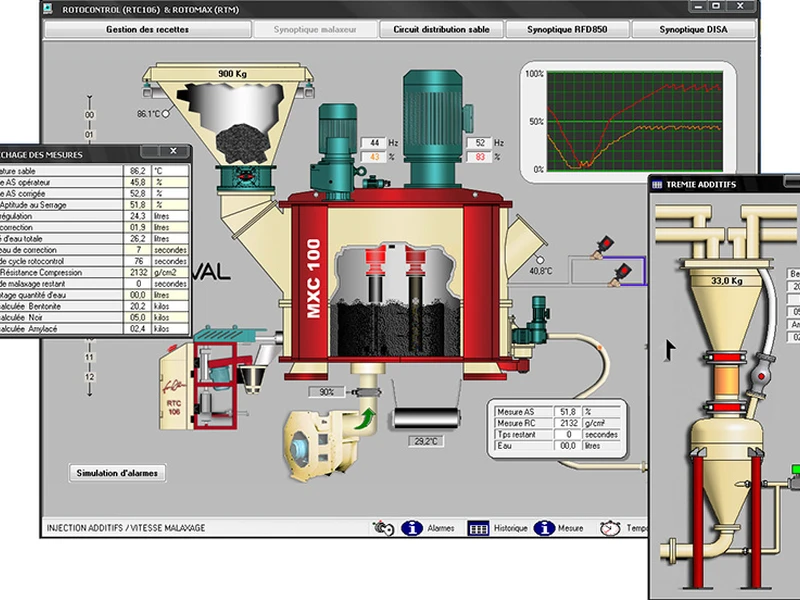Switch to Circuit distribution sable tab
This screenshot has height=600, width=800.
441,30
